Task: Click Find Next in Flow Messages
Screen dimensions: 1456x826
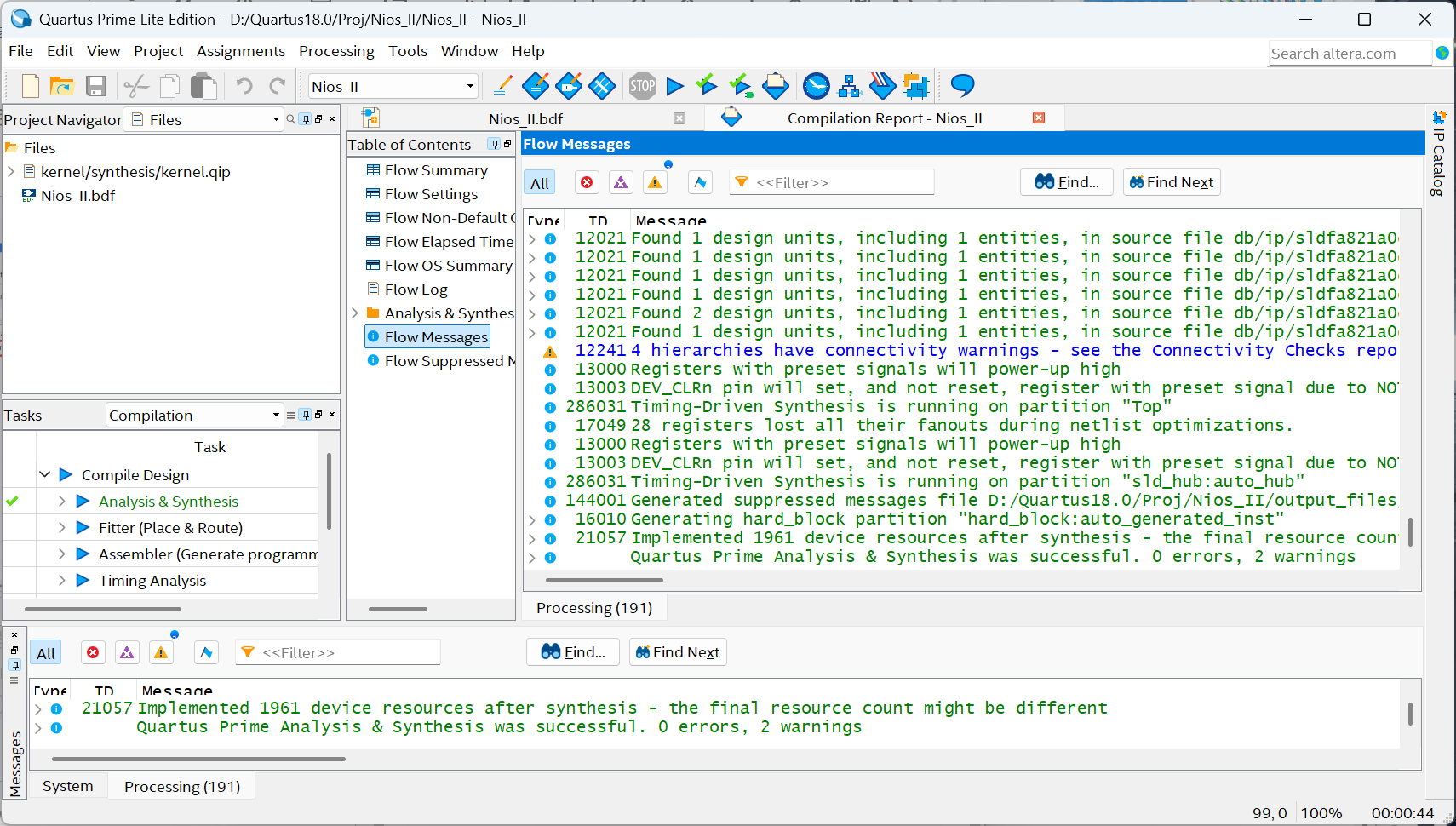Action: coord(1172,182)
